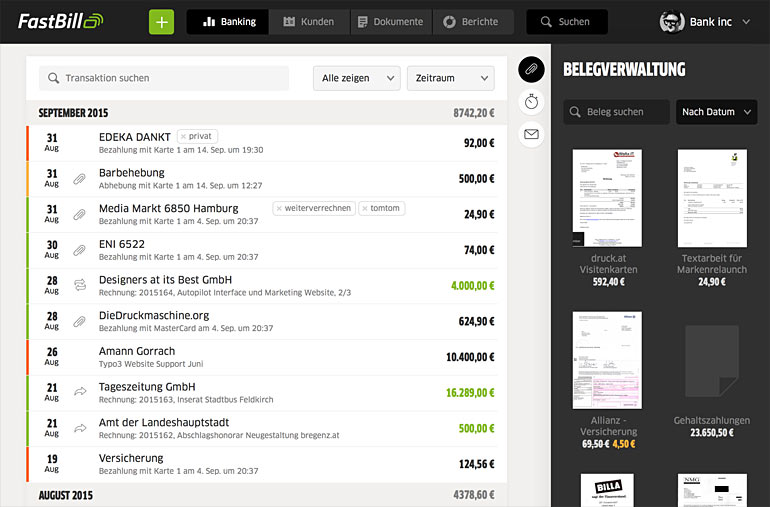770x507 pixels.
Task: Open Allianz Versicherung receipt thumbnail
Action: (x=607, y=360)
